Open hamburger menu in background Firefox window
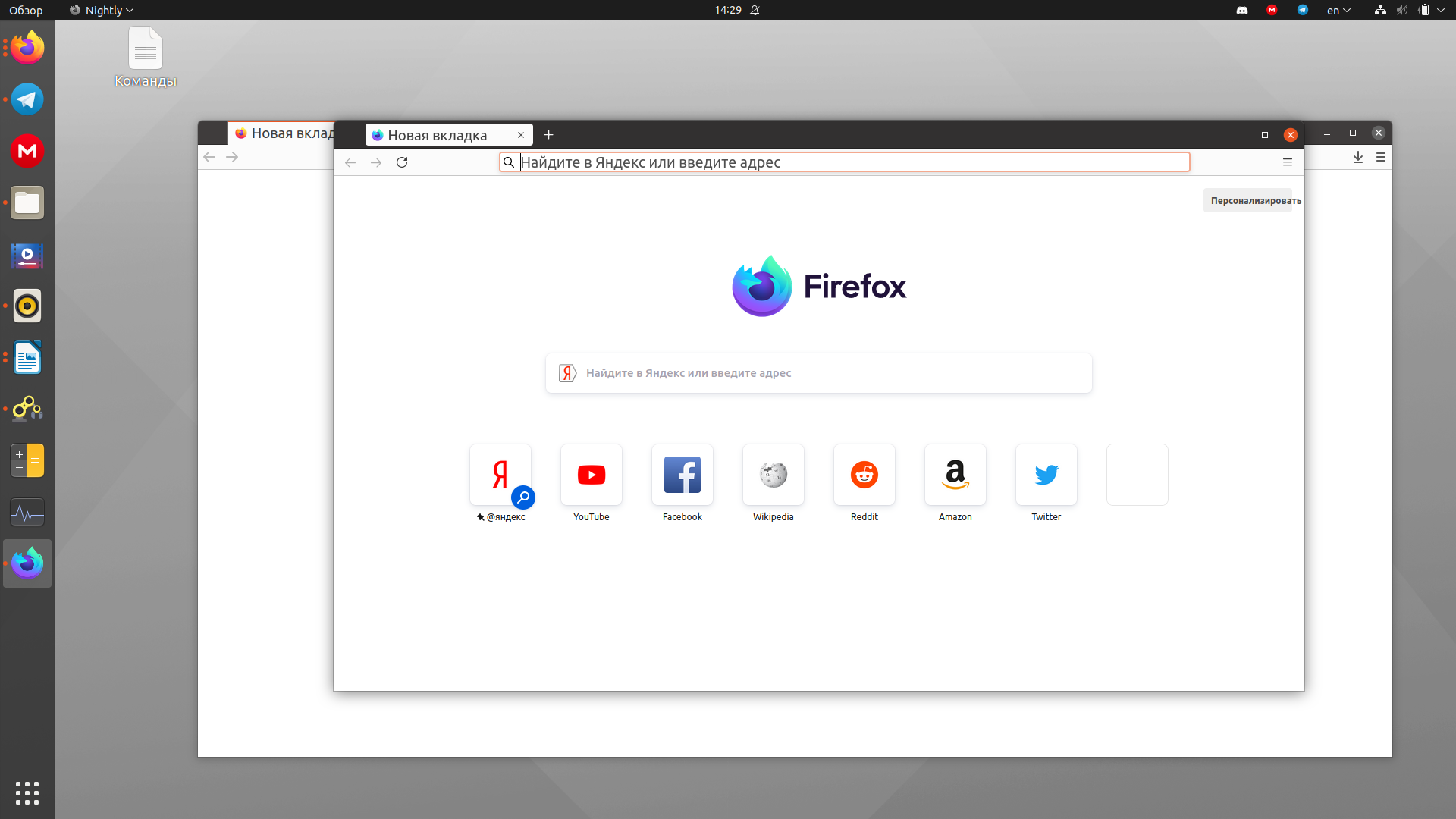This screenshot has height=819, width=1456. point(1381,157)
